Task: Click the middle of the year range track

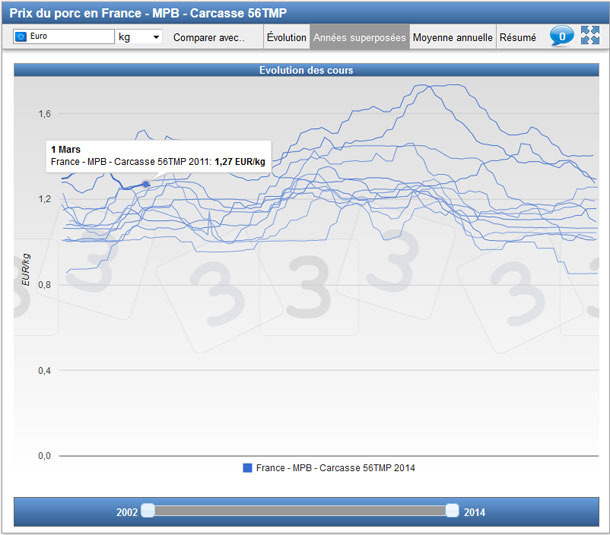Action: [300, 511]
